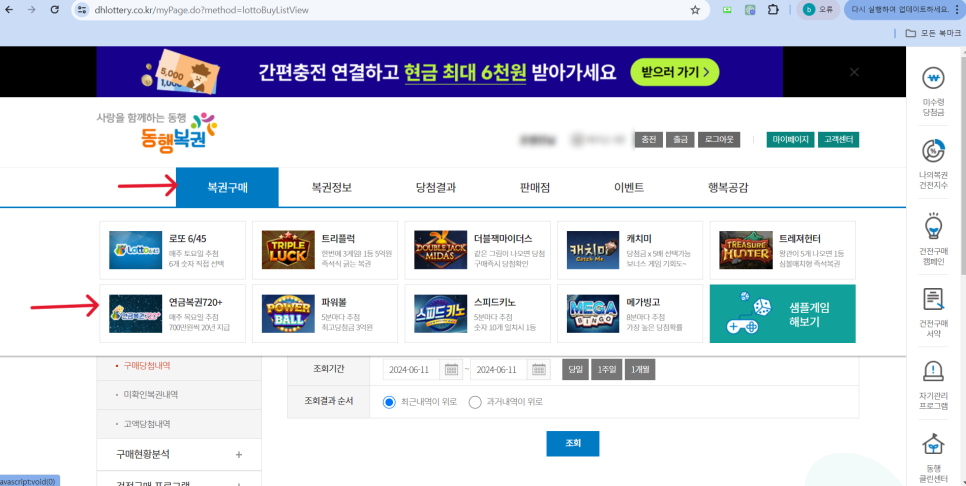
Task: Click the 로그아웃 button
Action: (719, 139)
